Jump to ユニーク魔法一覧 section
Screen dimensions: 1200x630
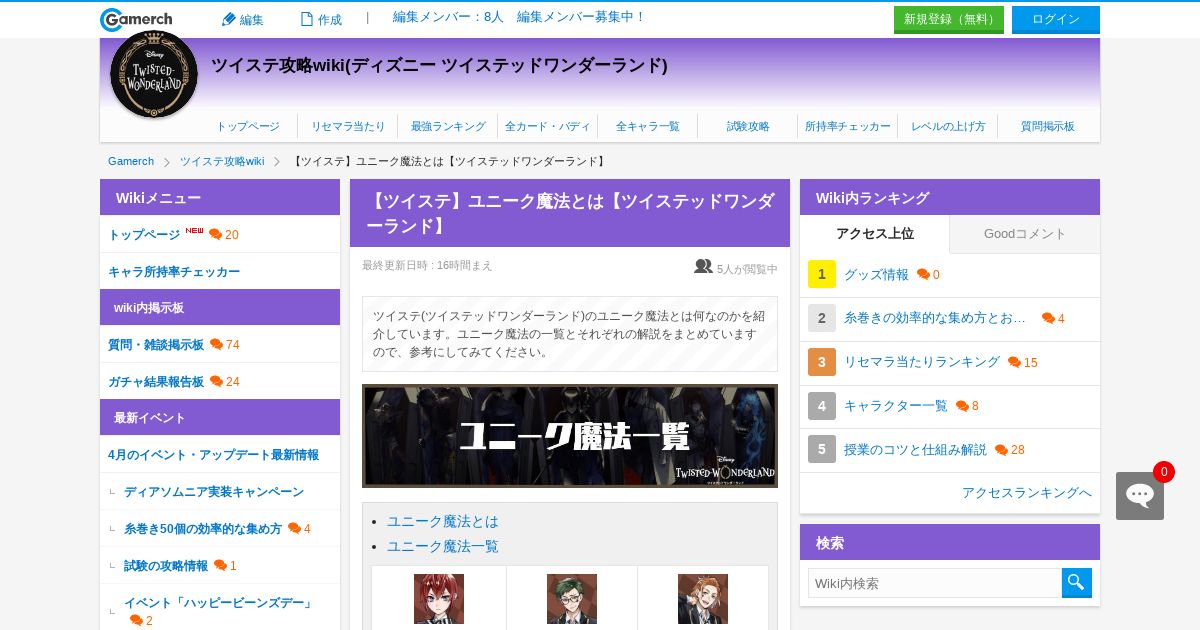pyautogui.click(x=442, y=547)
